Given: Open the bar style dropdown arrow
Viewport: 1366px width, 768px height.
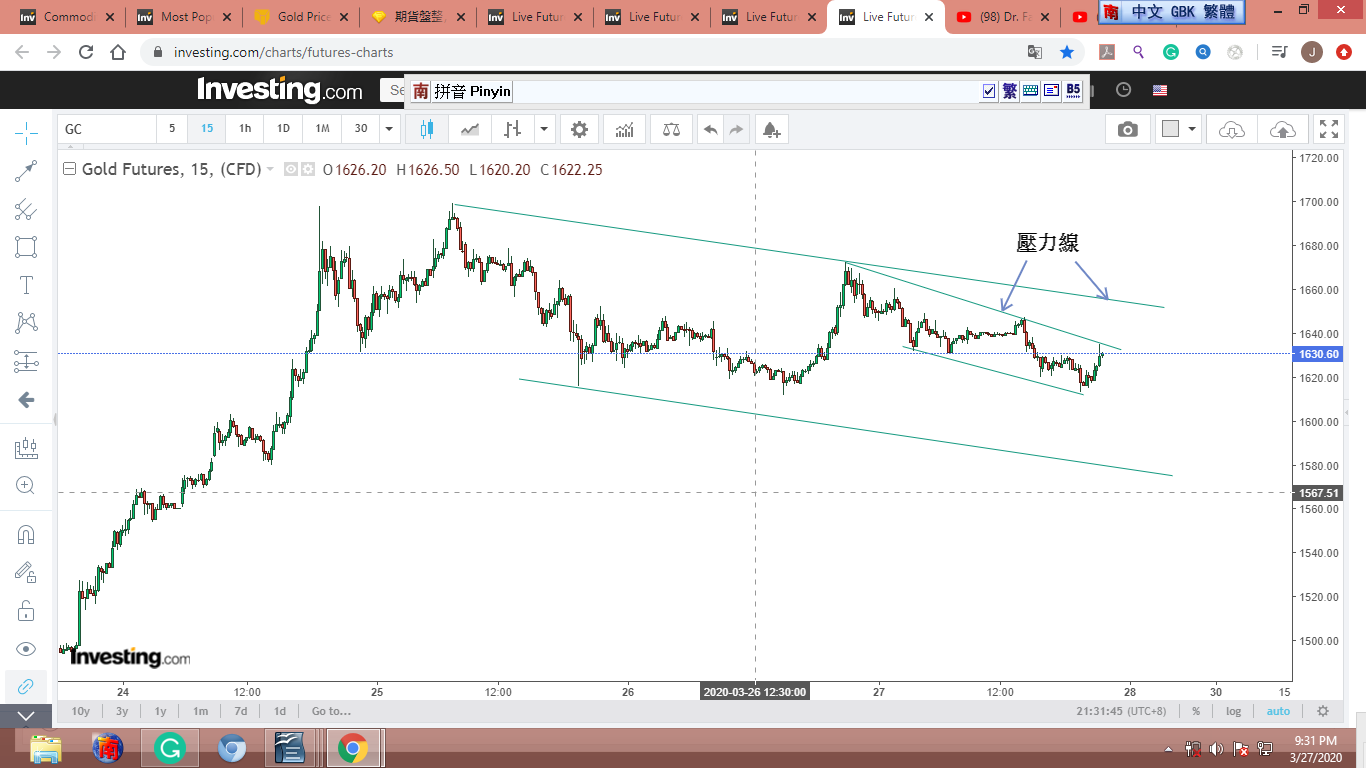Looking at the screenshot, I should point(544,129).
